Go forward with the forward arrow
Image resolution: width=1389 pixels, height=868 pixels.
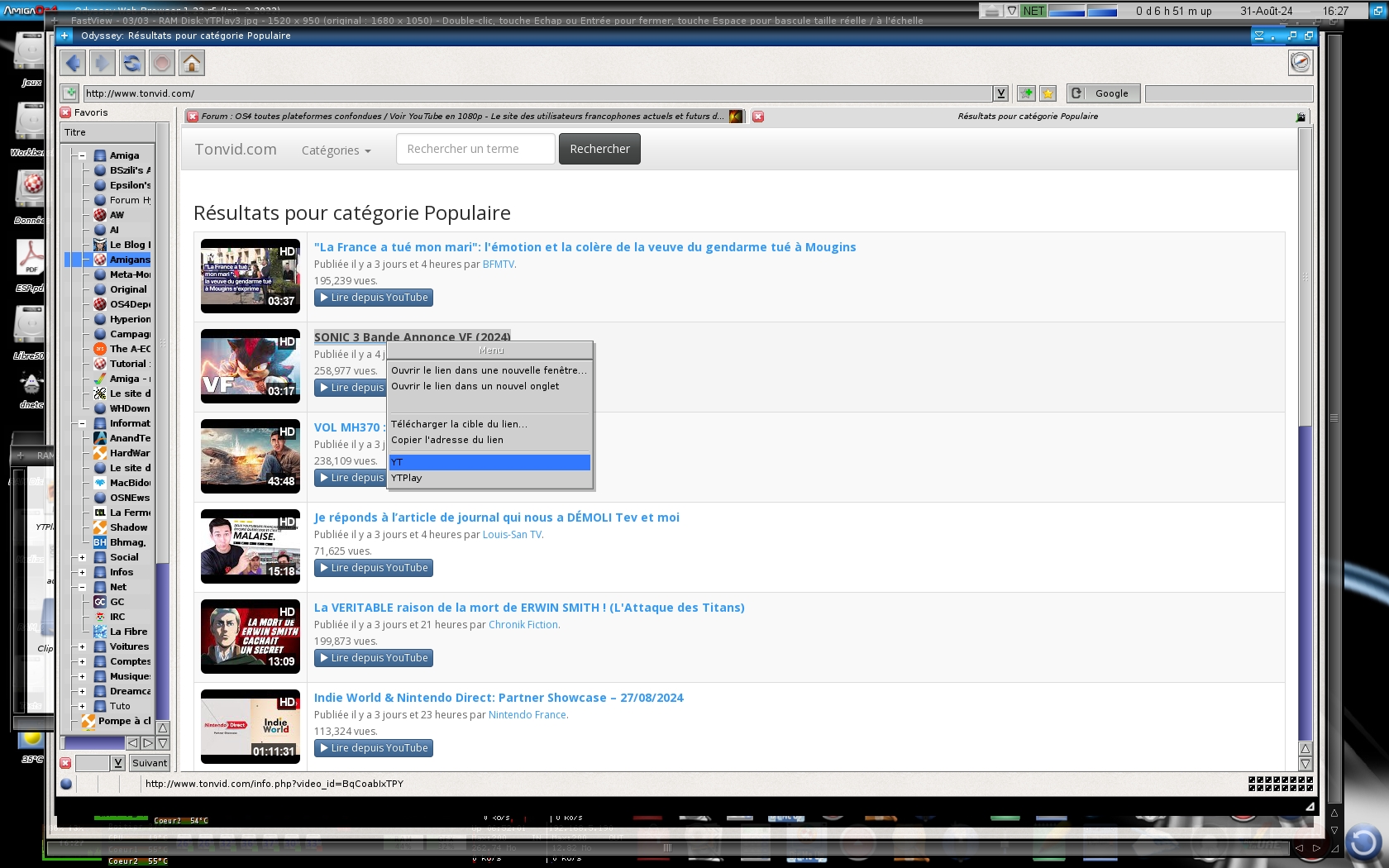pos(103,63)
